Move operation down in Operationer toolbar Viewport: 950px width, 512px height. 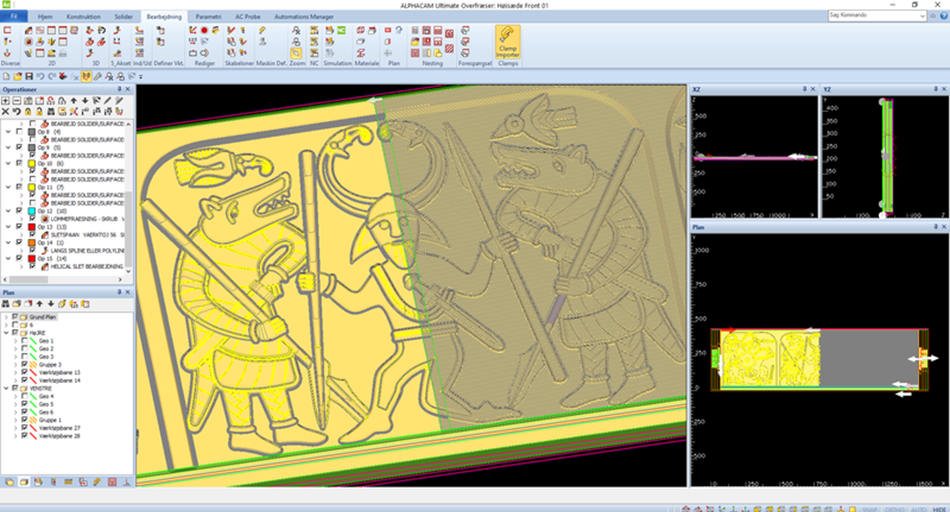tap(85, 101)
